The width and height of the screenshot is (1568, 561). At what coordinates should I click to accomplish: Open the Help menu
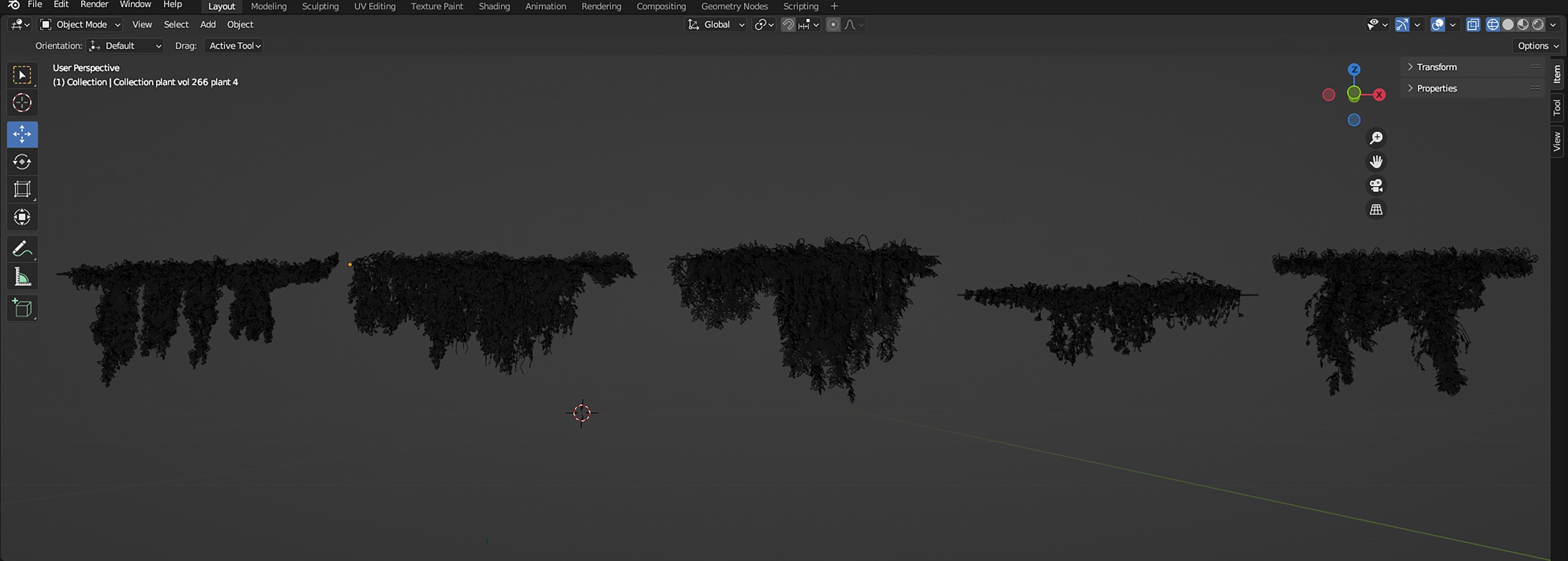[172, 5]
